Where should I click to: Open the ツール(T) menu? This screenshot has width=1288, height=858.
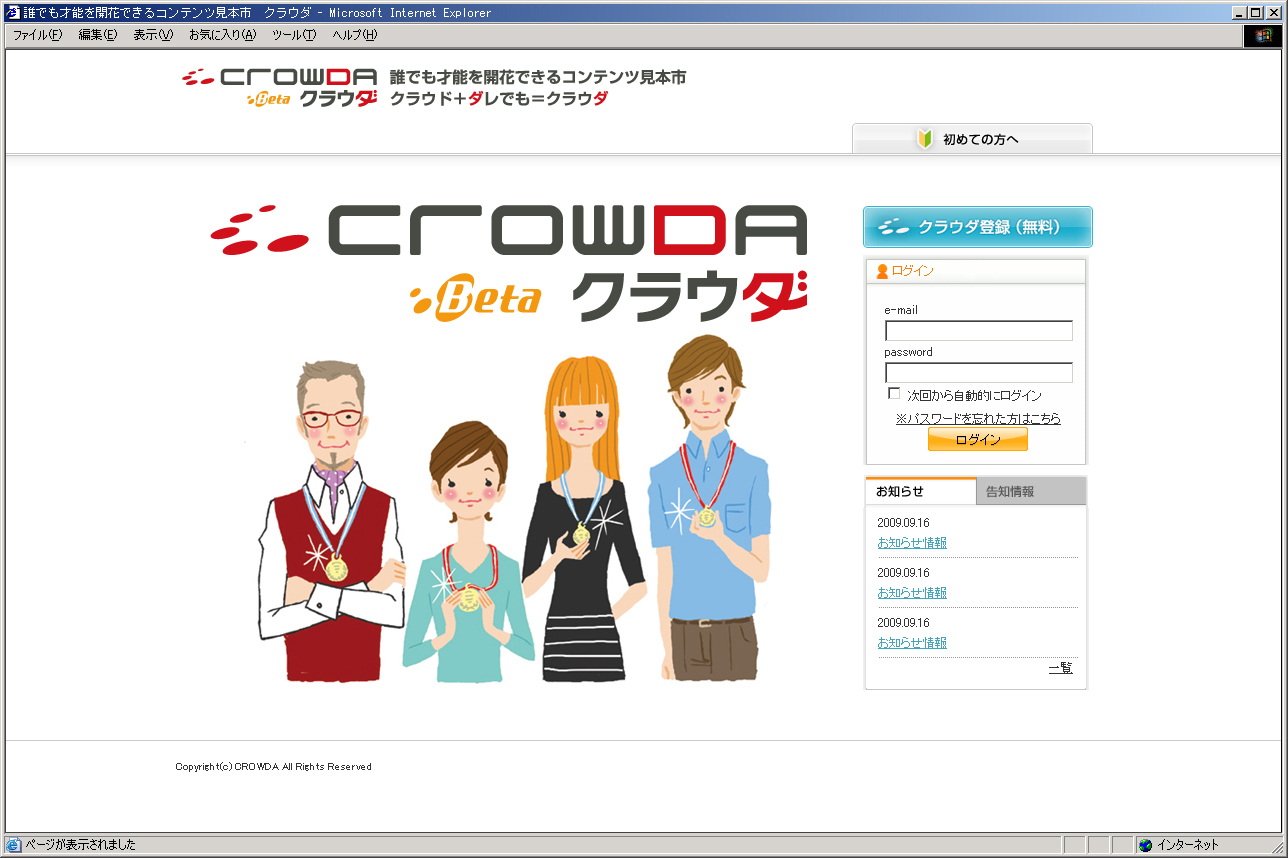(x=294, y=35)
